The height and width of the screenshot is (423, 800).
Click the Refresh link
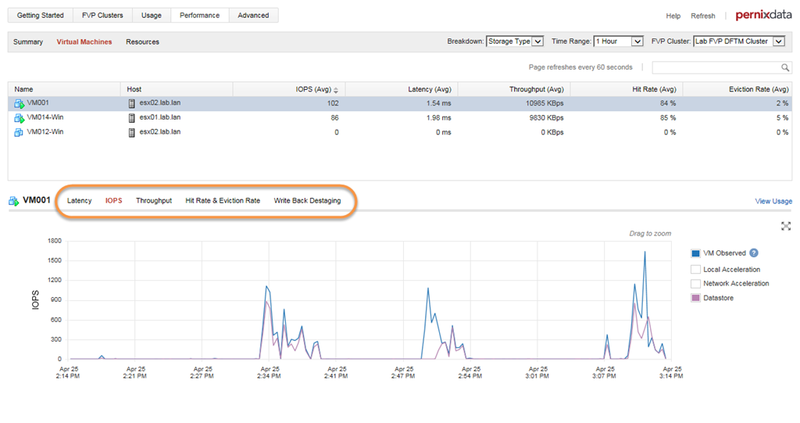(x=703, y=16)
